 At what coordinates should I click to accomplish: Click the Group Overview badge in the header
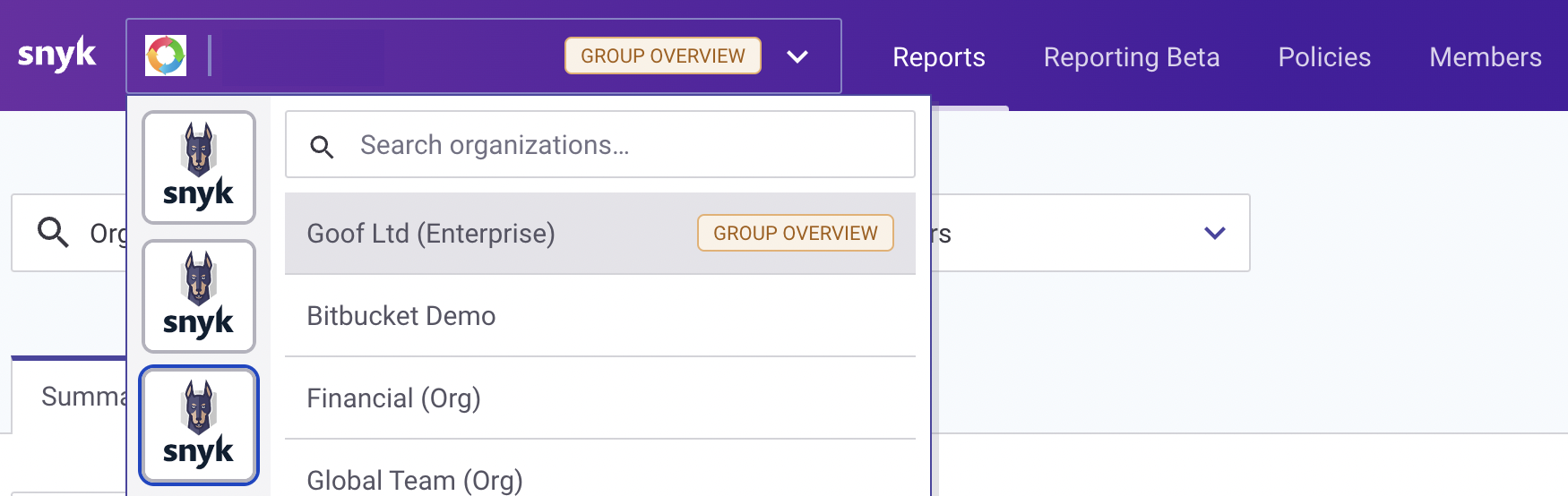[x=663, y=56]
